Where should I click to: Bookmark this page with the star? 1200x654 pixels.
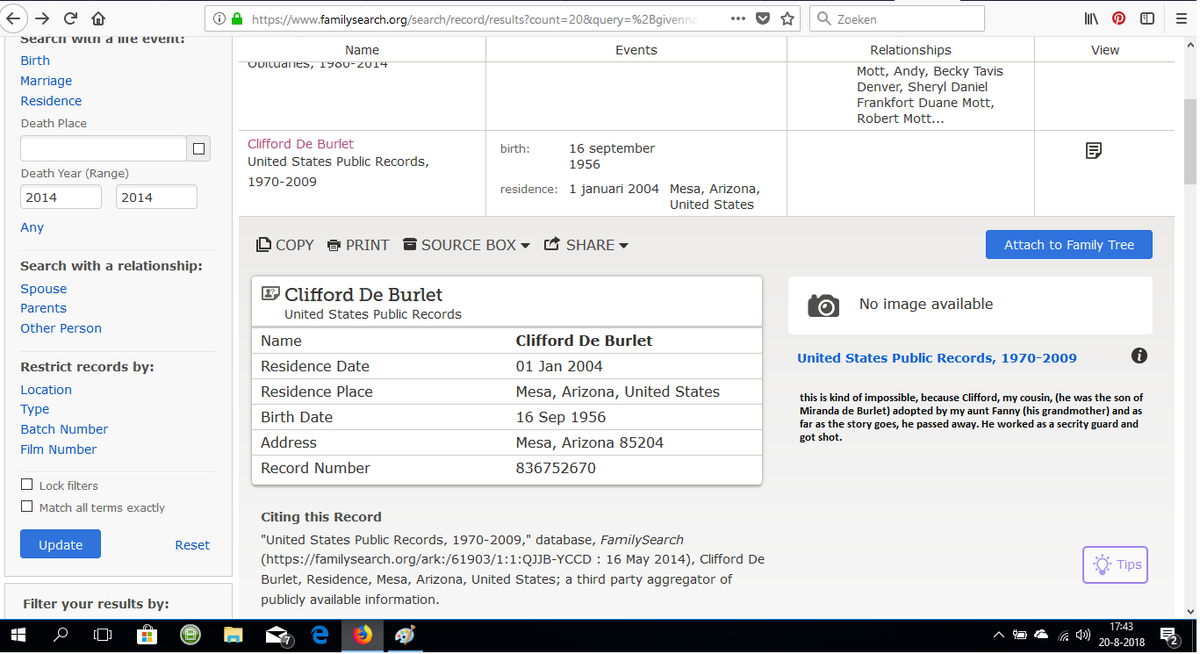pyautogui.click(x=788, y=18)
